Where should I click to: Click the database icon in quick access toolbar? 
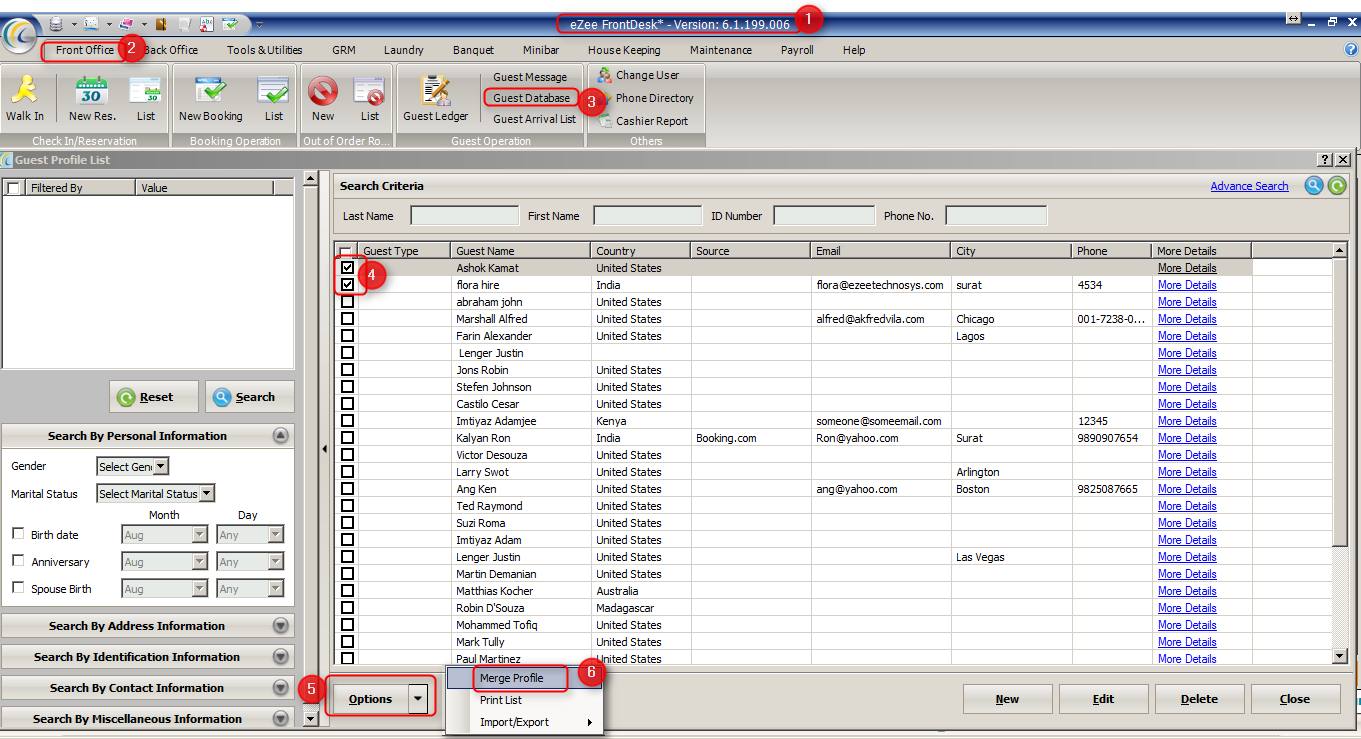coord(55,23)
